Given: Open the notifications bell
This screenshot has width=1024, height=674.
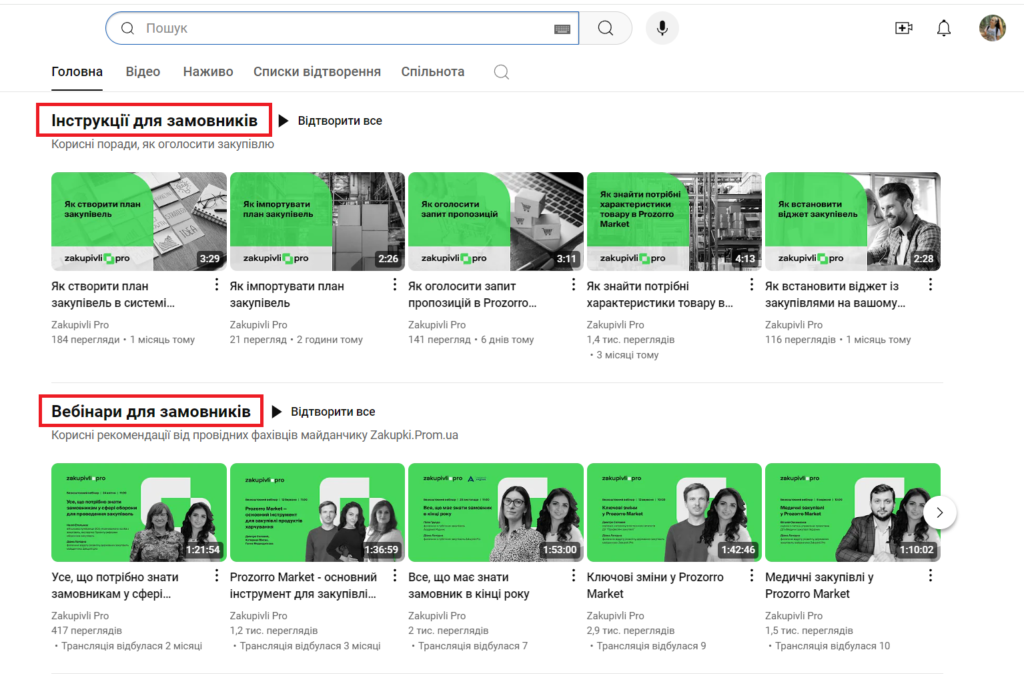Looking at the screenshot, I should tap(943, 28).
